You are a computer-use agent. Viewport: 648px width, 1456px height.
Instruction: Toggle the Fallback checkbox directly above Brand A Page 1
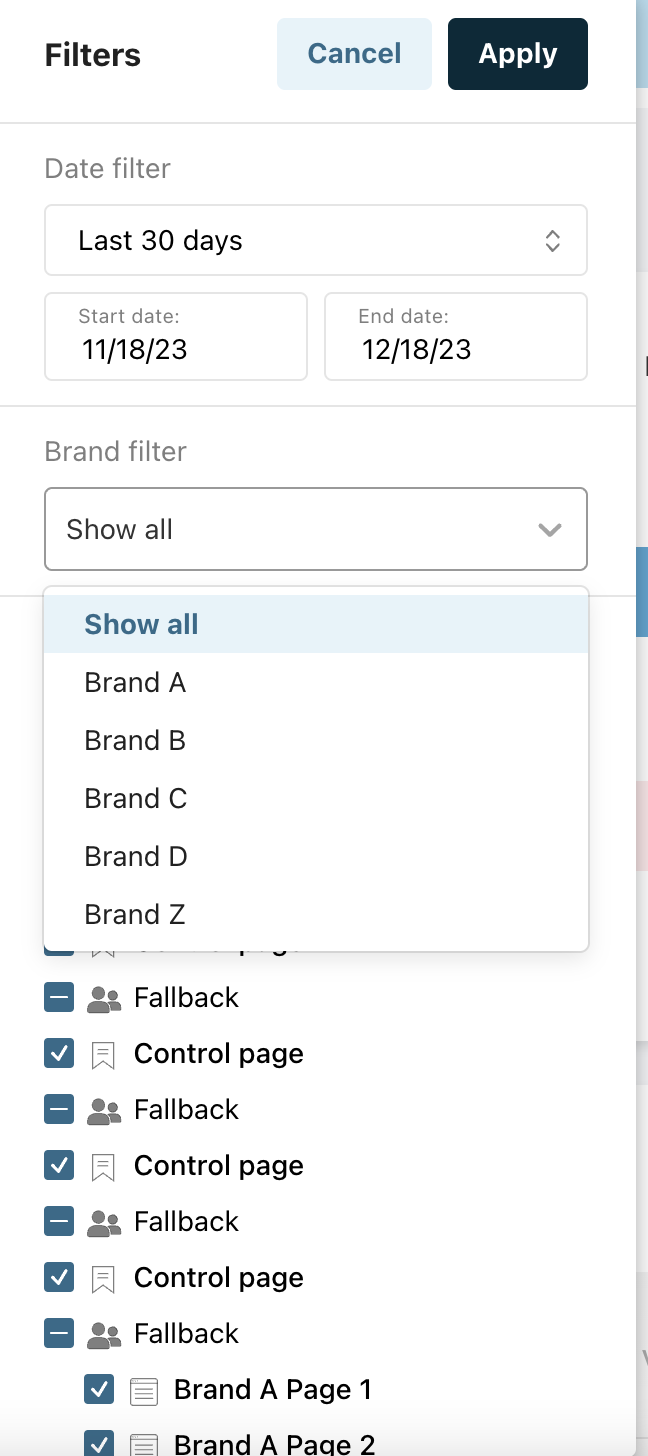click(x=59, y=1334)
